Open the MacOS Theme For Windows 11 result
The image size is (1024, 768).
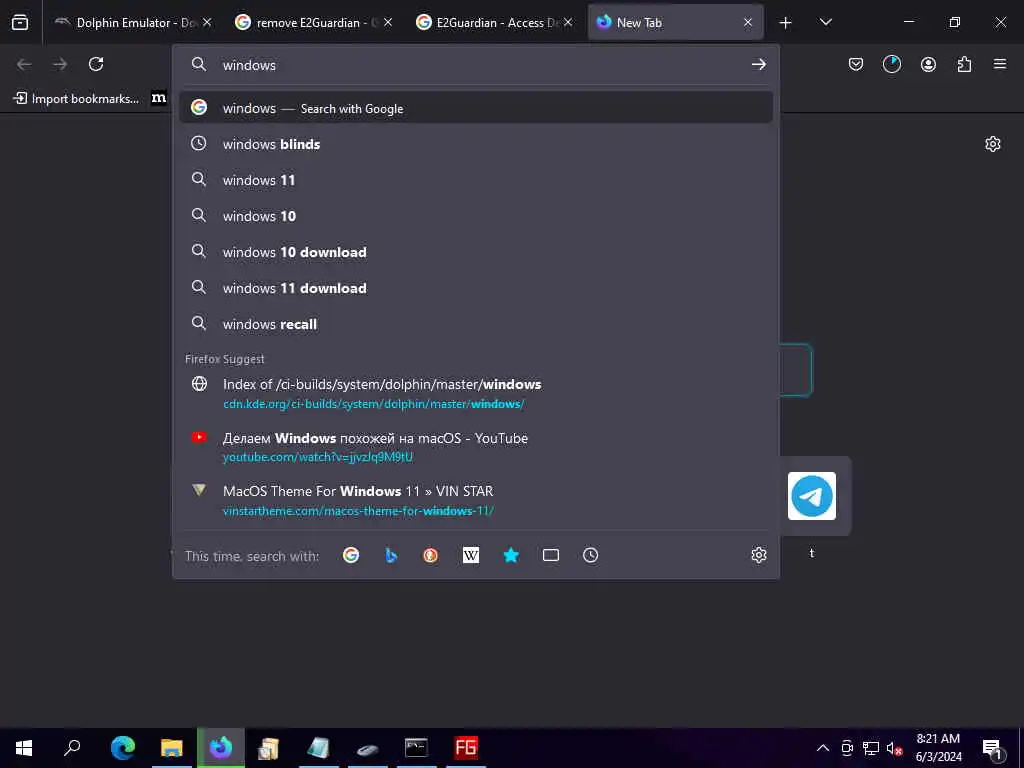476,500
